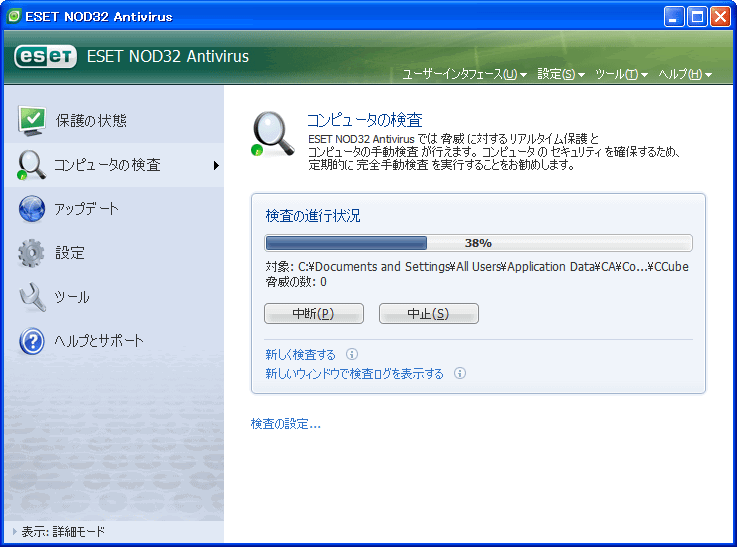Click the 検査の進行状況 heading
The width and height of the screenshot is (737, 547).
tap(313, 216)
